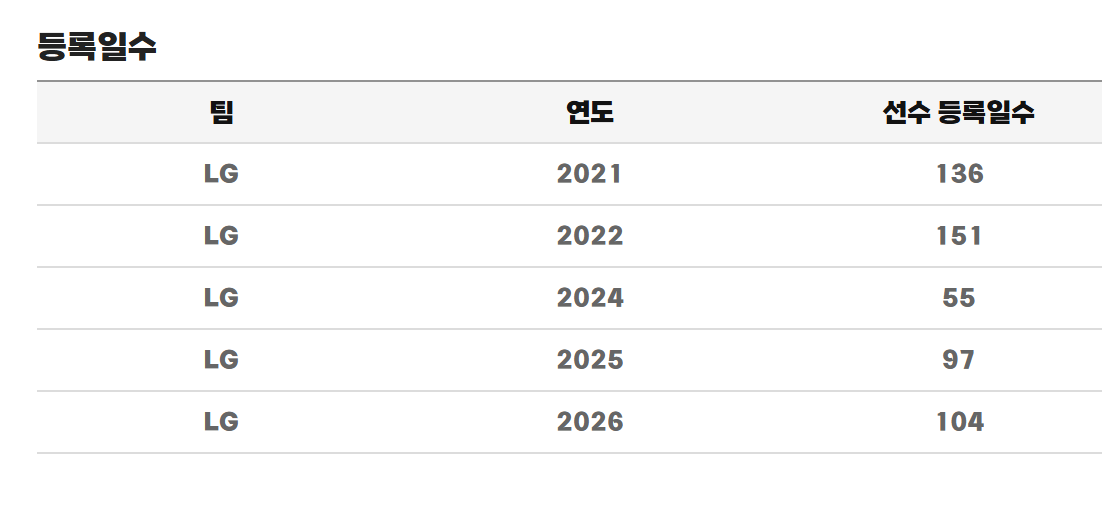This screenshot has height=512, width=1102.
Task: Click the year 2024 cell
Action: coord(590,298)
